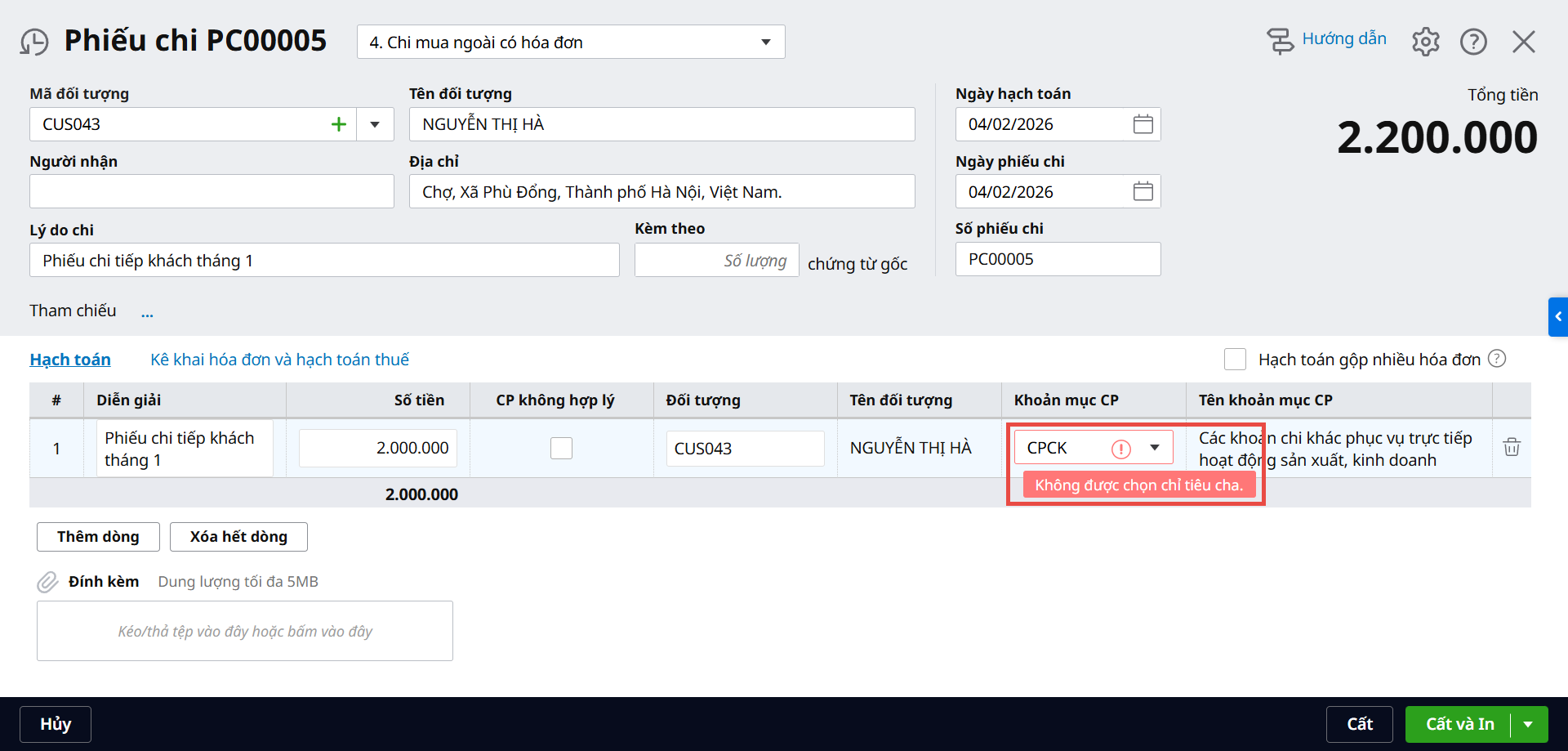Screen dimensions: 1568x751
Task: Open calendar for Ngày hạch toán
Action: tap(1143, 124)
